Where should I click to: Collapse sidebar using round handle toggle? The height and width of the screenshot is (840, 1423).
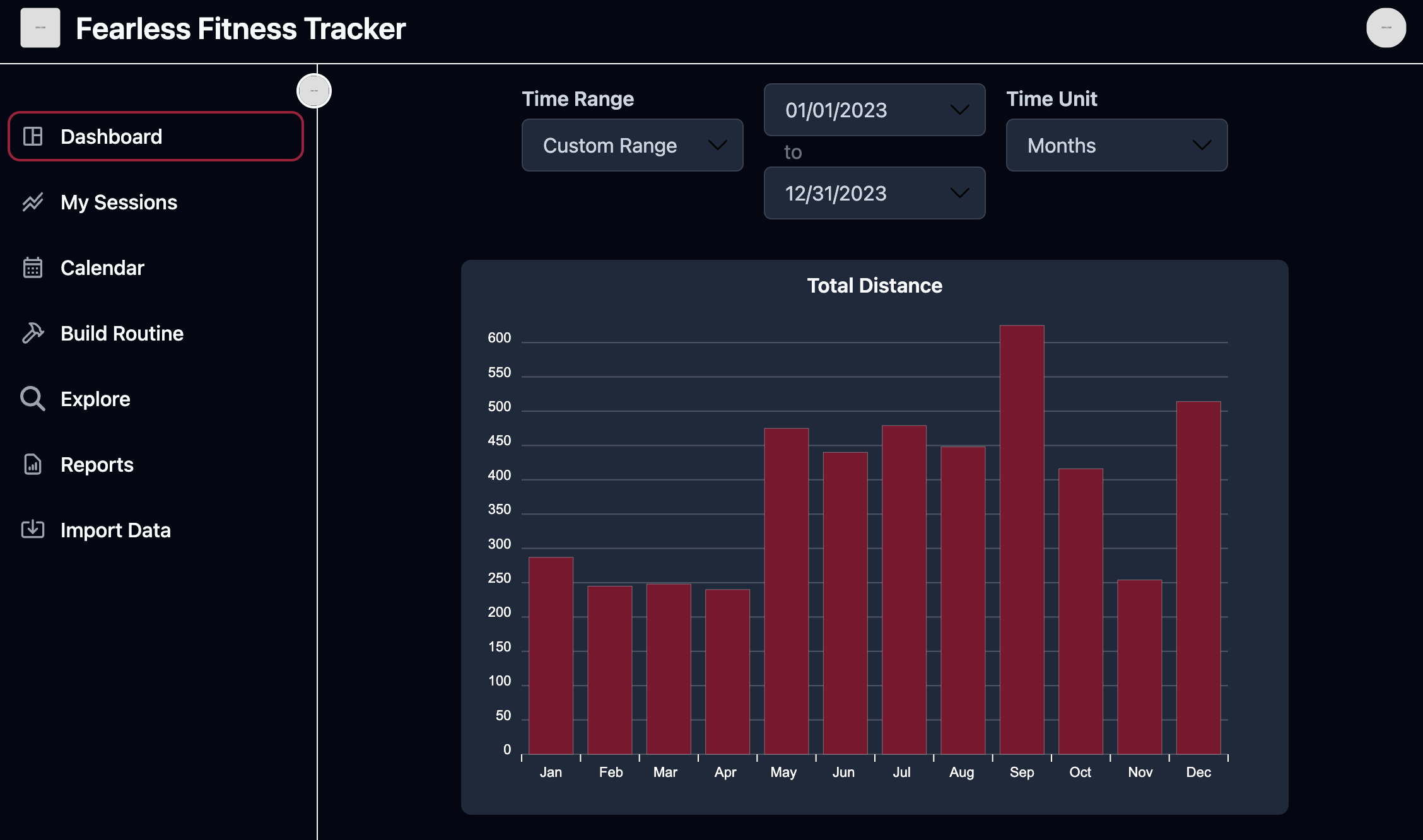[x=314, y=91]
